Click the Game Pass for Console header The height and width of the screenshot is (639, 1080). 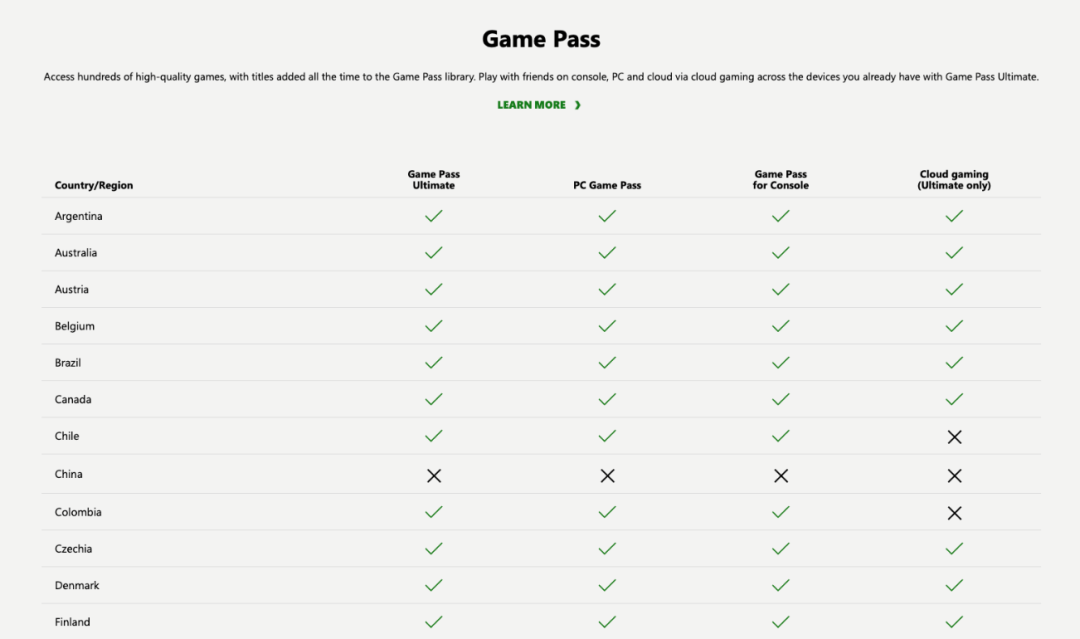click(x=781, y=180)
